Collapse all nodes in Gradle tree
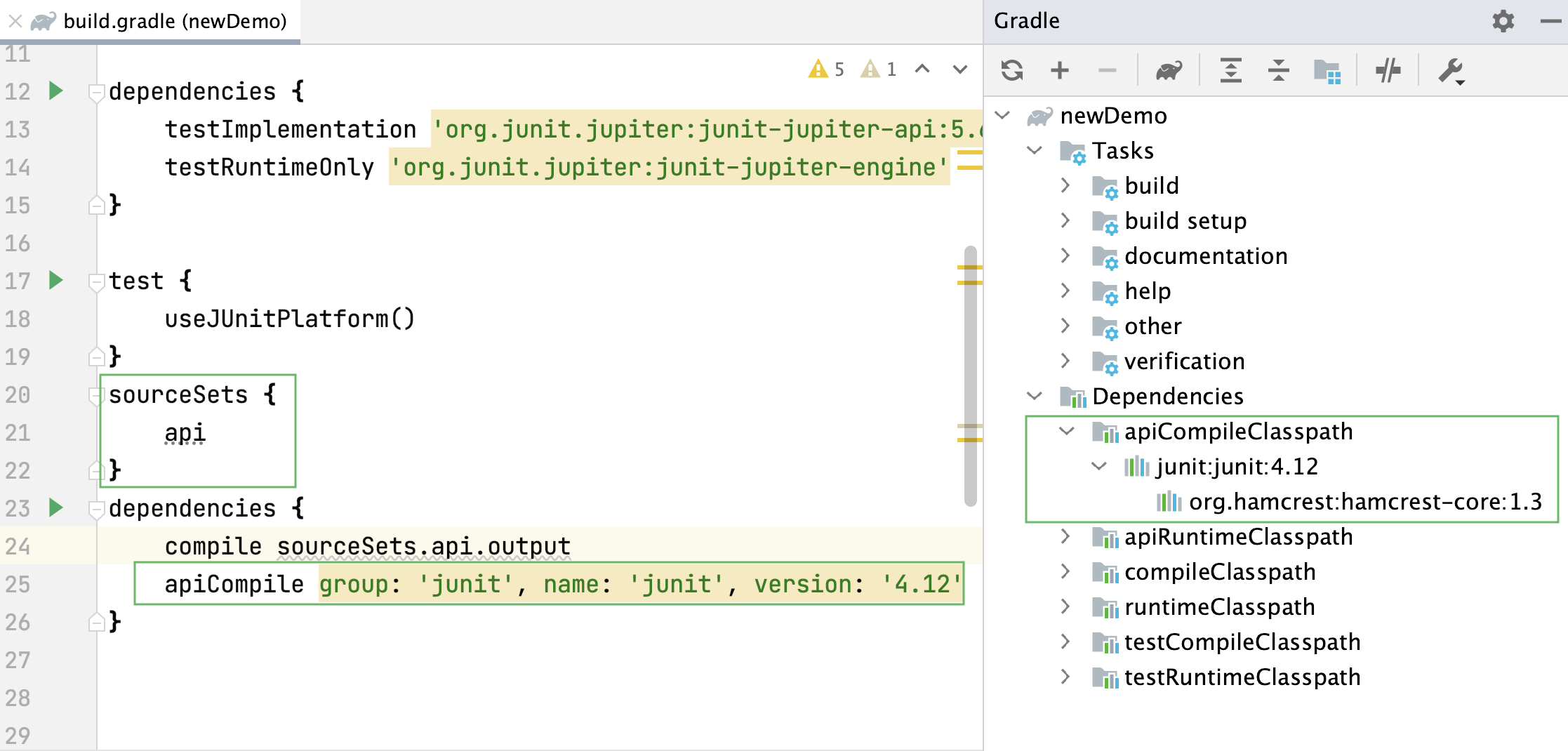The image size is (1568, 751). click(1277, 70)
